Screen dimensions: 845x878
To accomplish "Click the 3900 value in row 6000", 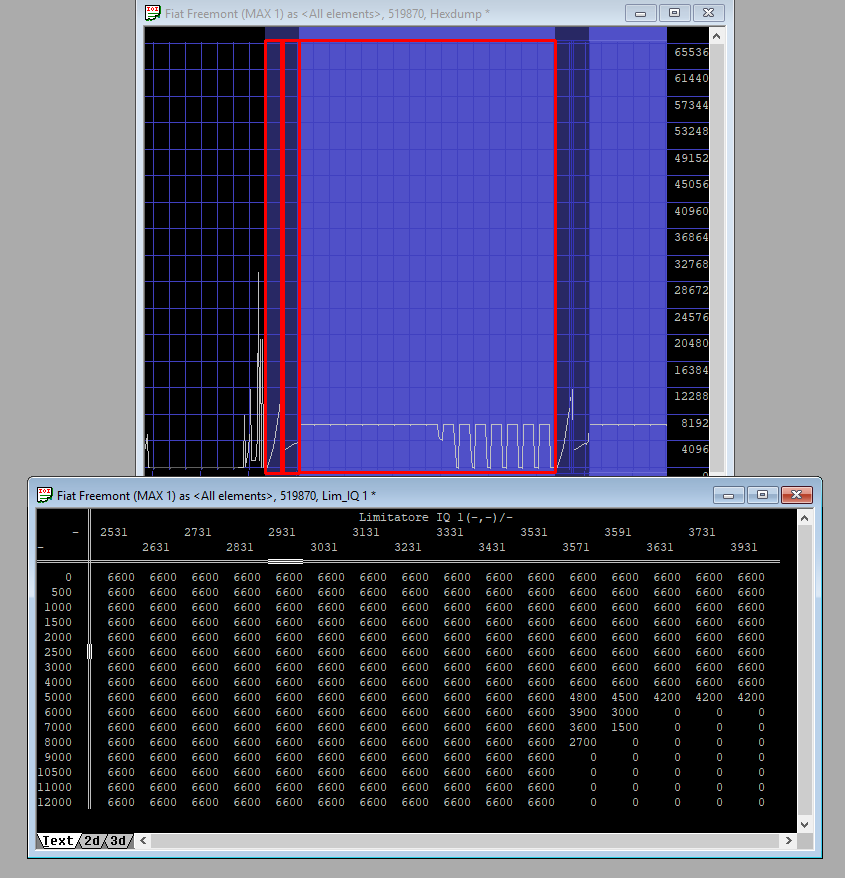I will coord(582,712).
